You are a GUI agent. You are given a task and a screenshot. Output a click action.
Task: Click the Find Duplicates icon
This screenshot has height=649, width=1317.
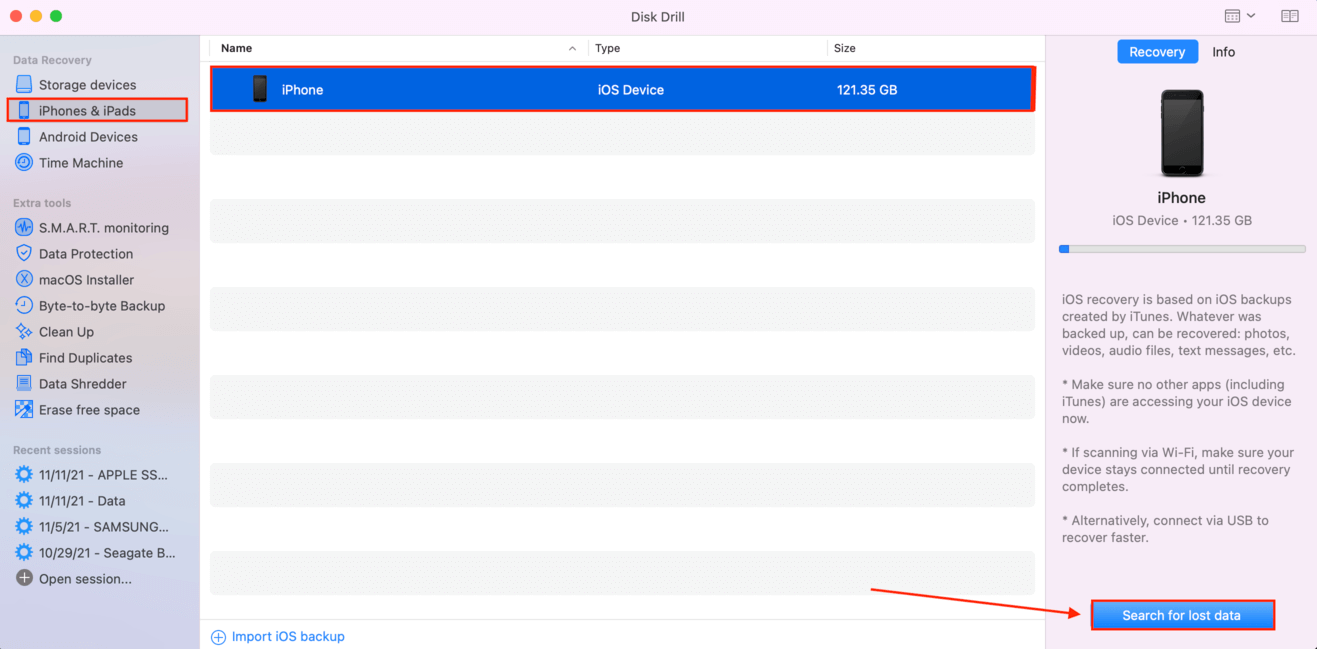[24, 358]
